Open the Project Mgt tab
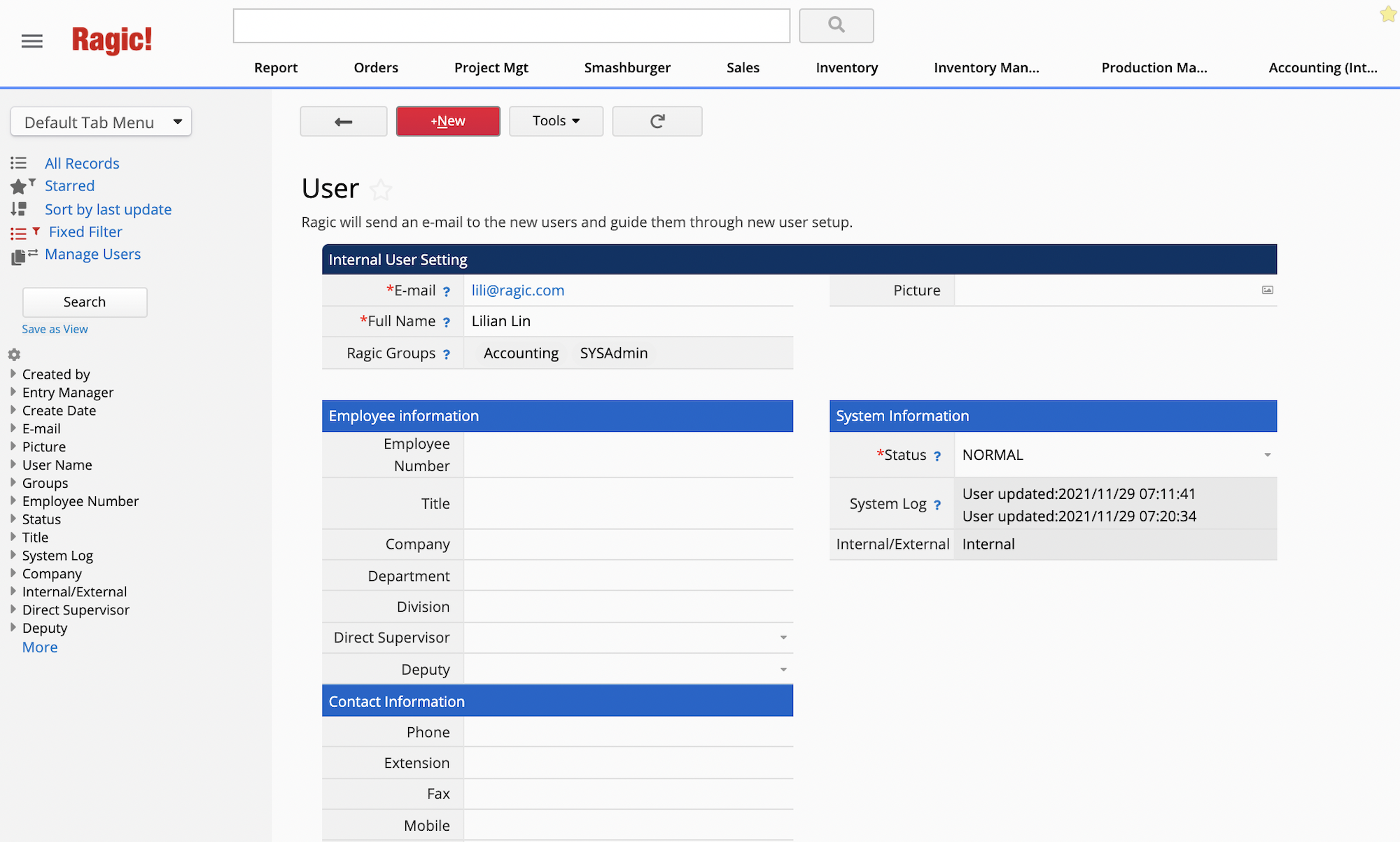 (x=491, y=68)
